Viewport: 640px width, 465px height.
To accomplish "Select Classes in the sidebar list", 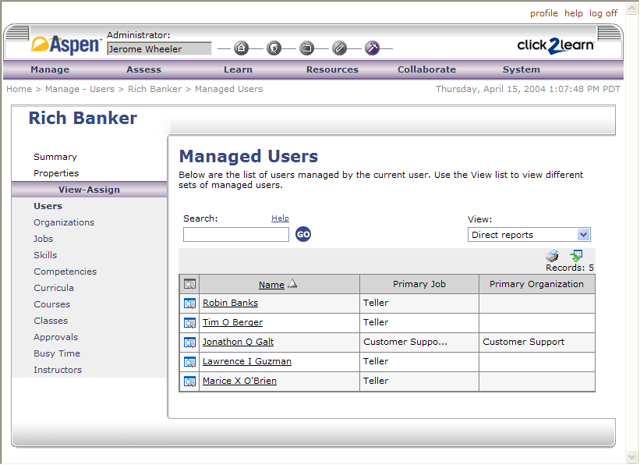I will [51, 320].
